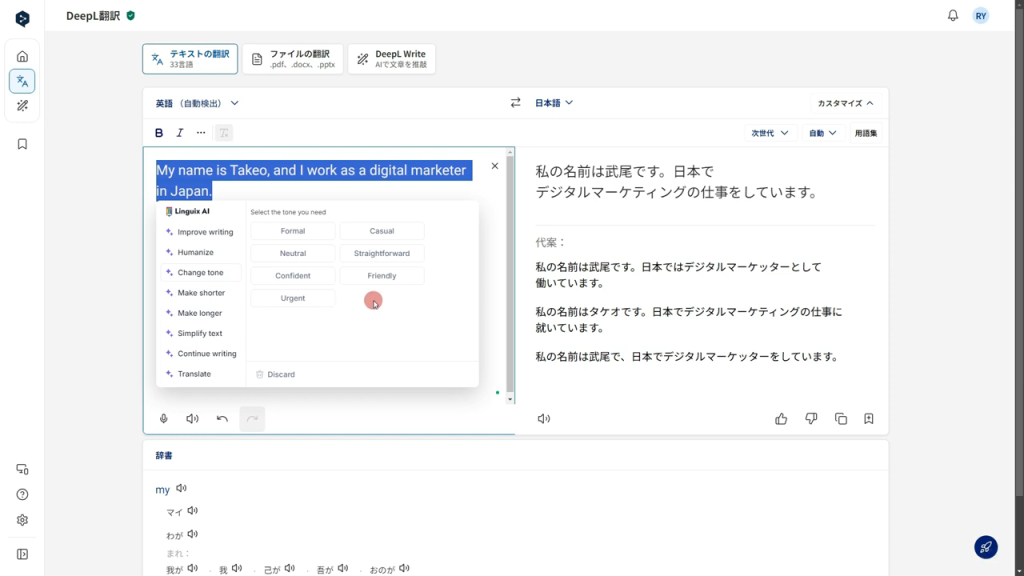Click the clear formatting button
This screenshot has width=1024, height=576.
click(224, 133)
